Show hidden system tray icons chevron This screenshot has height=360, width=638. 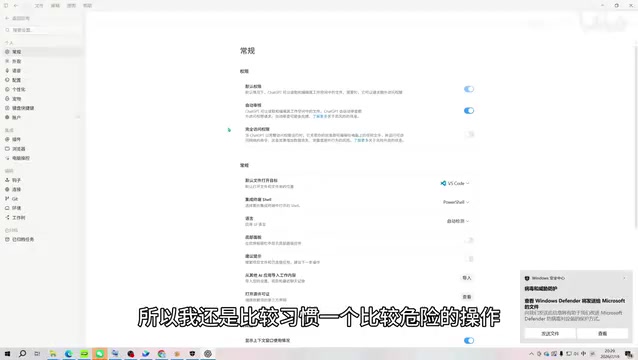[x=531, y=353]
